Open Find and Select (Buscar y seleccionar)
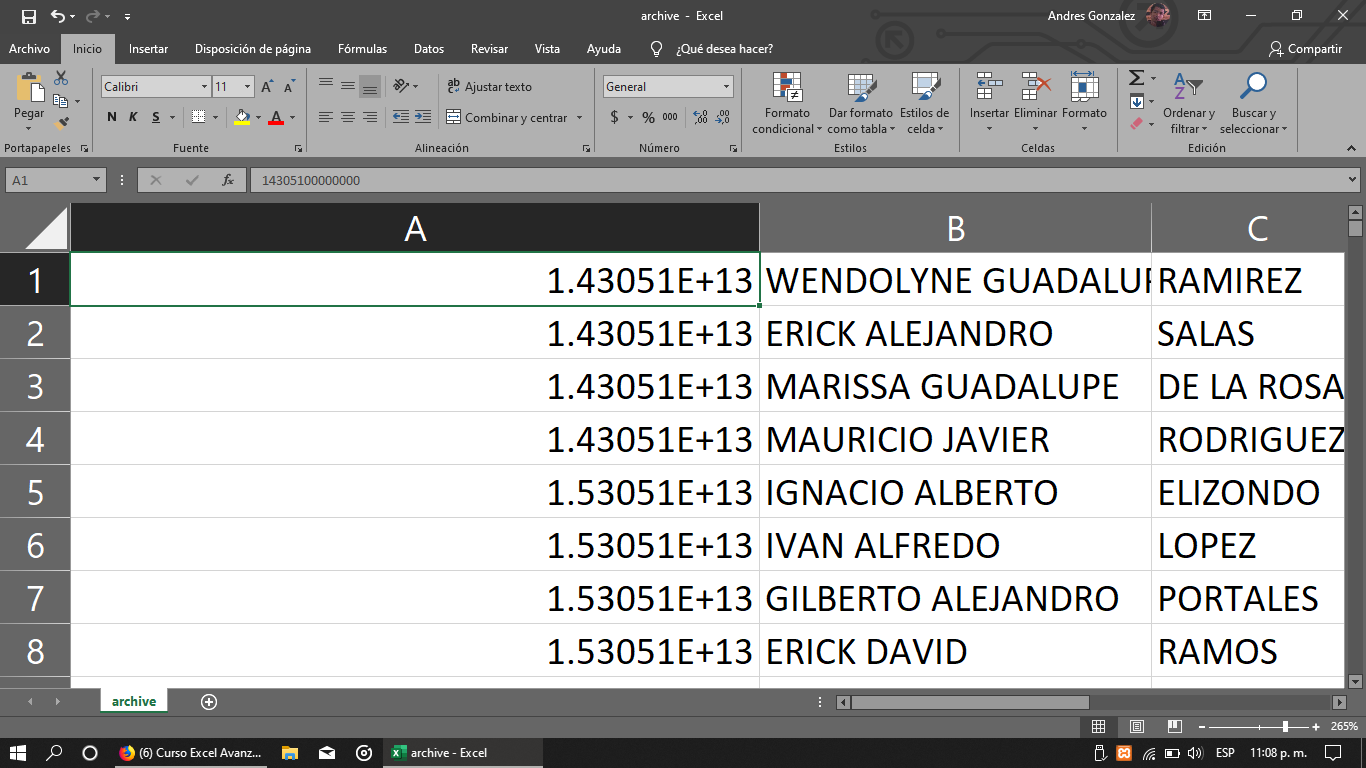The height and width of the screenshot is (768, 1366). [x=1253, y=102]
